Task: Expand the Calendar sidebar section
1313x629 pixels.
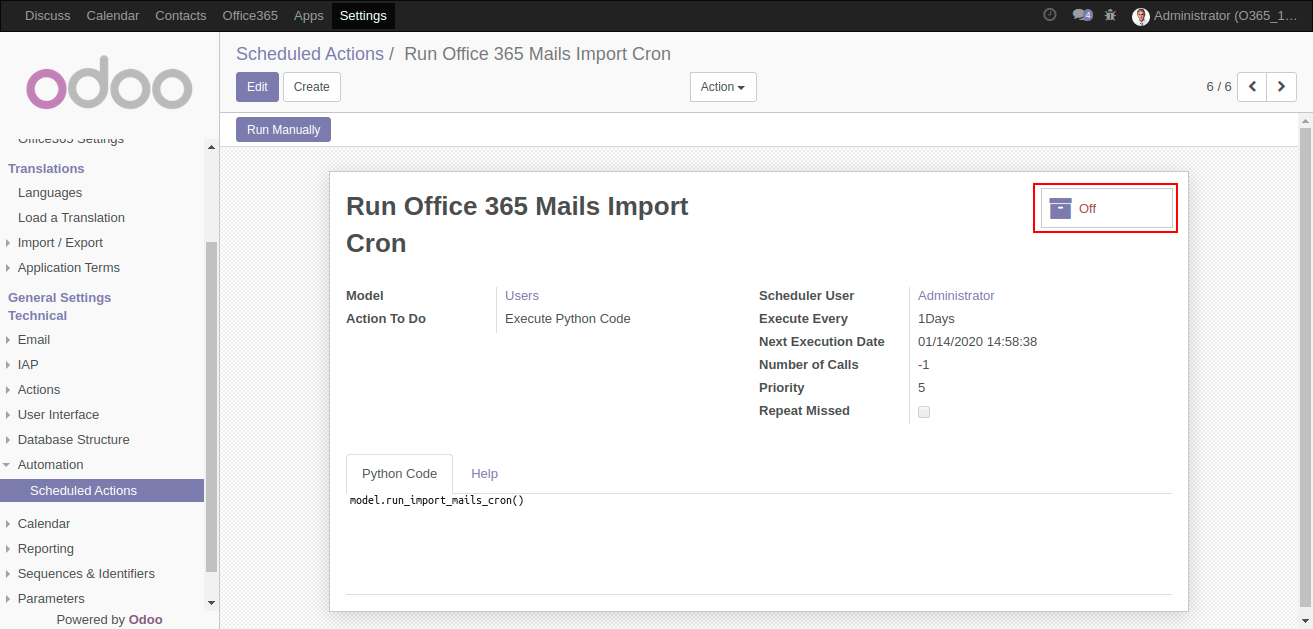Action: (44, 524)
